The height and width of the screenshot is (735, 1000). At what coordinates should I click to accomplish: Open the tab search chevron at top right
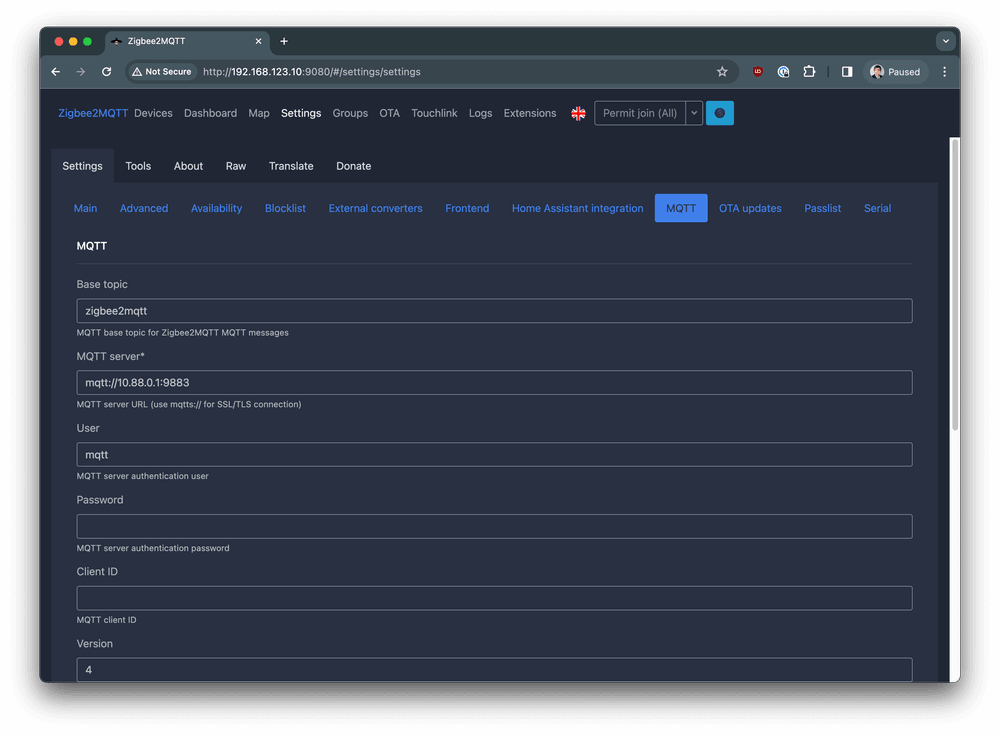[x=945, y=40]
